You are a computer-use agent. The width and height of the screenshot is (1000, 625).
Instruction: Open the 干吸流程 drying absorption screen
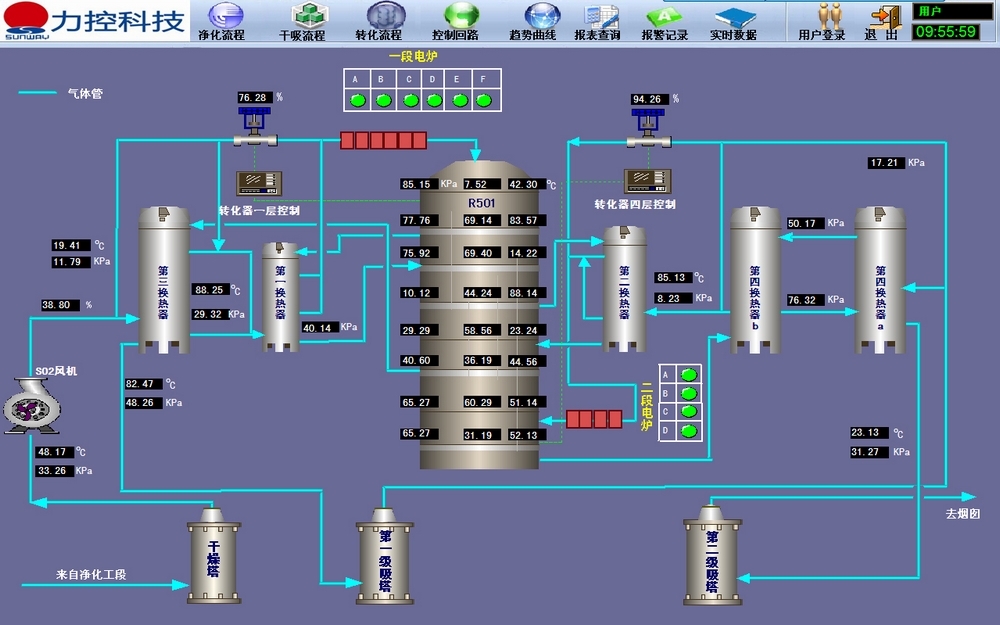coord(302,21)
